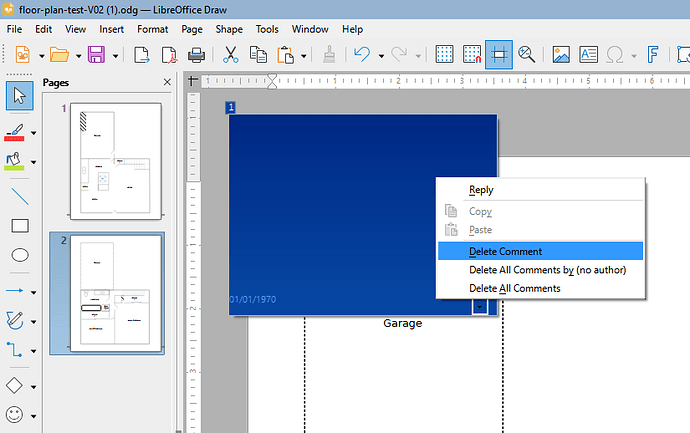The height and width of the screenshot is (433, 690).
Task: Expand the Curves and Polygons dropdown
Action: coord(33,322)
